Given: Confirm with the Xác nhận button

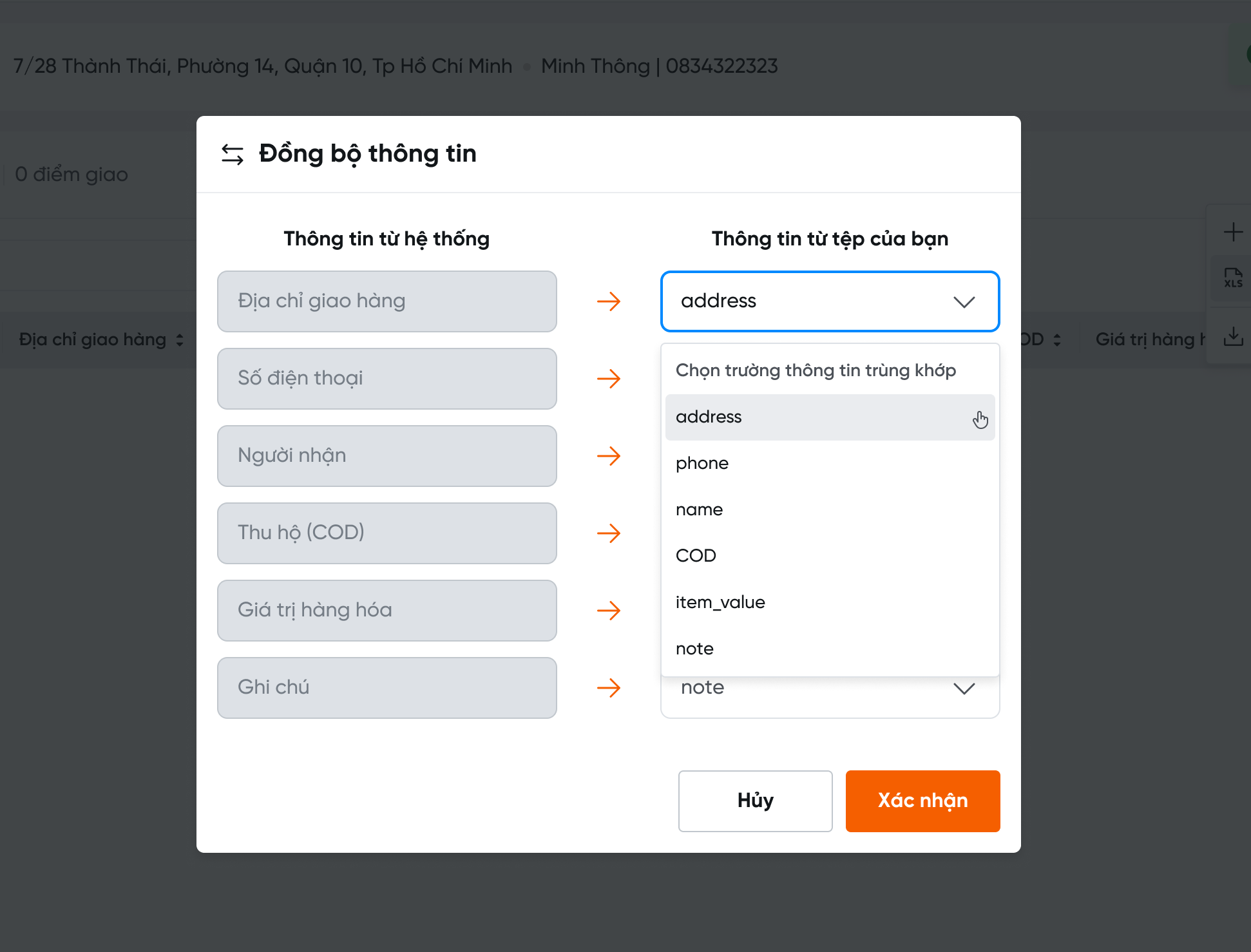Looking at the screenshot, I should [x=922, y=801].
